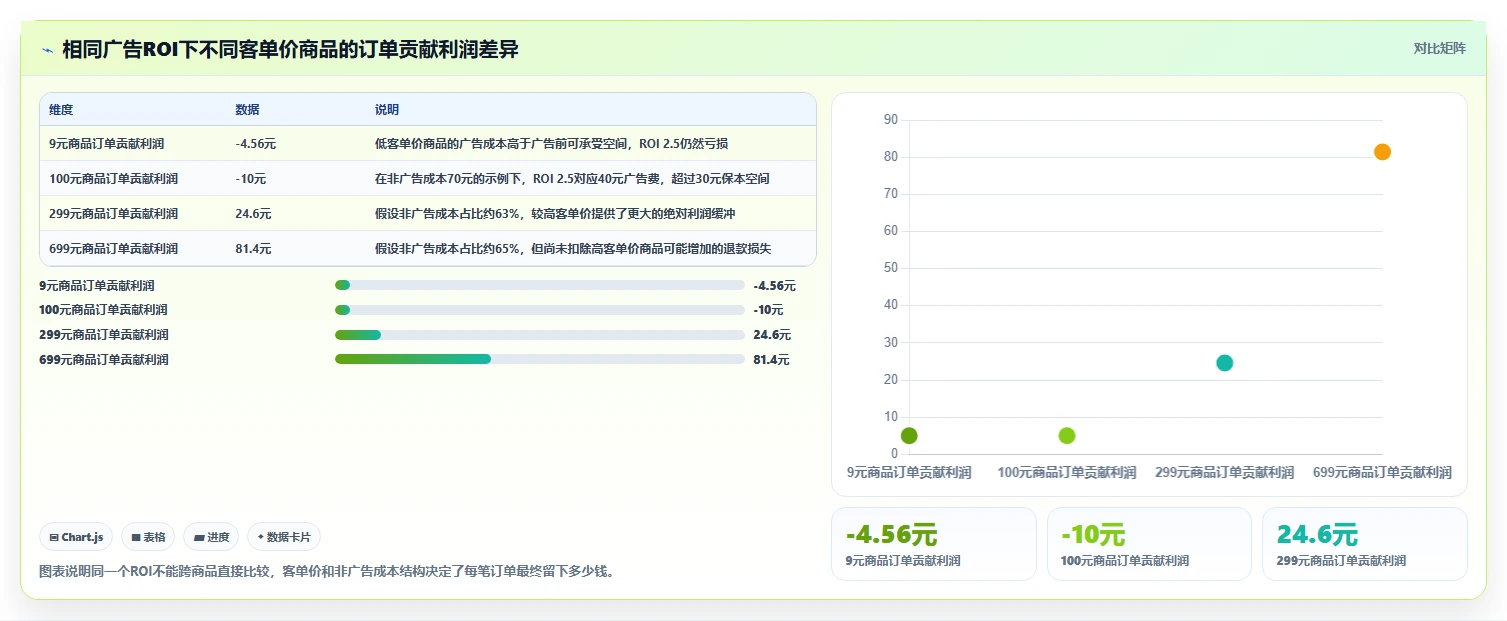
Task: Click the orange 699元 chart point
Action: pyautogui.click(x=1382, y=152)
